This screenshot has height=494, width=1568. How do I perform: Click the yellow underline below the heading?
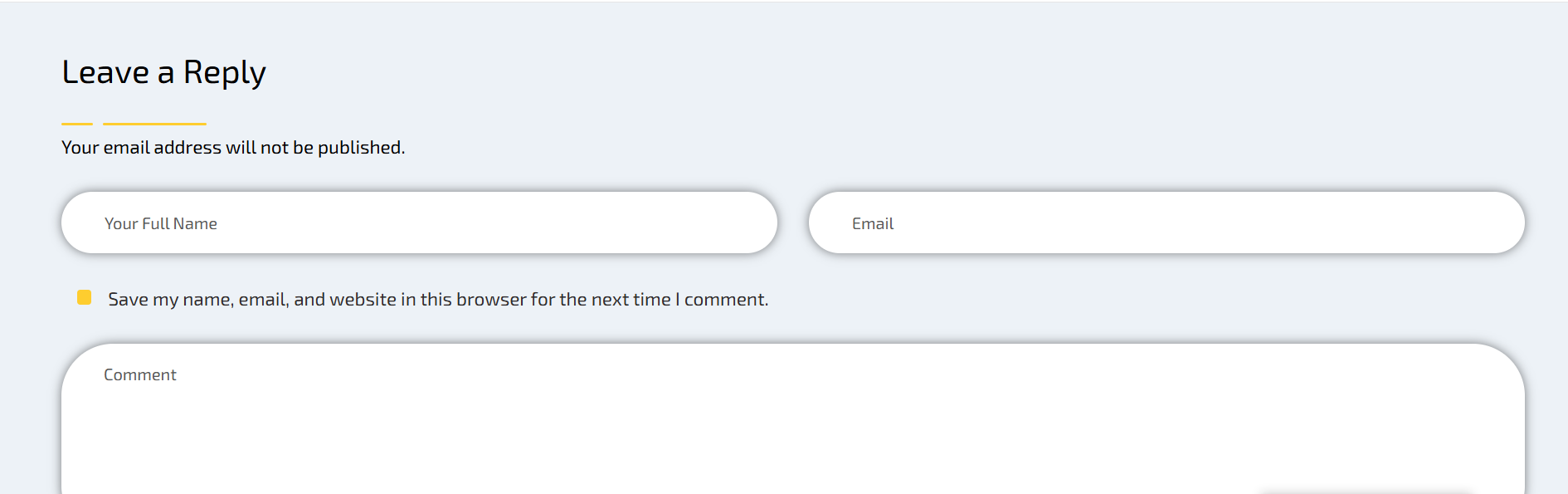pos(154,124)
